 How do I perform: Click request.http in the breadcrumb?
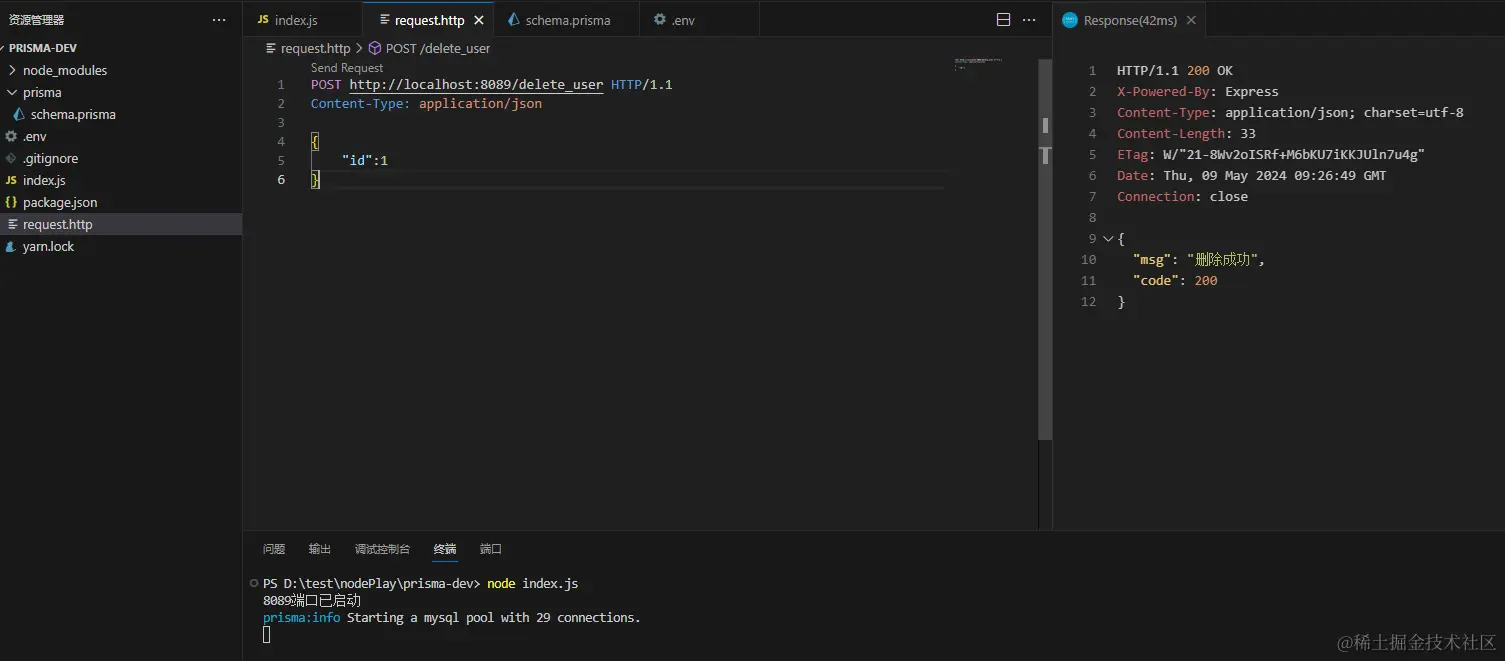(315, 48)
